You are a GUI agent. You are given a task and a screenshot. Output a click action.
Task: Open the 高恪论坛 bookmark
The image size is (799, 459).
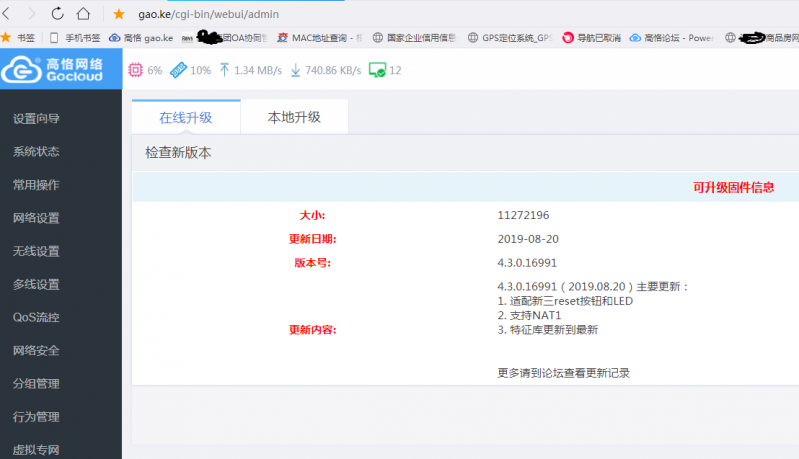672,38
